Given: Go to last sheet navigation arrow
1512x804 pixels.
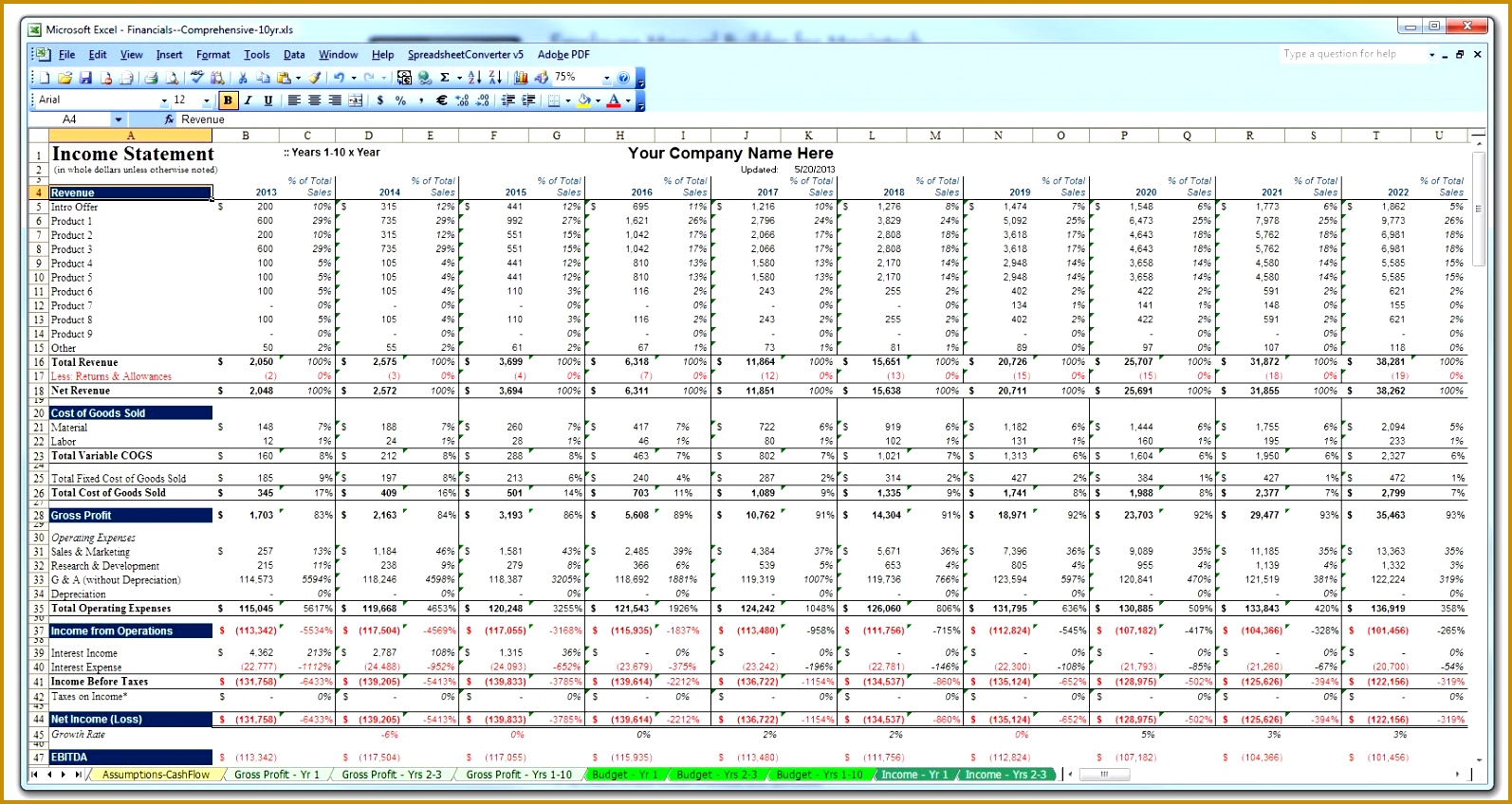Looking at the screenshot, I should pyautogui.click(x=78, y=775).
